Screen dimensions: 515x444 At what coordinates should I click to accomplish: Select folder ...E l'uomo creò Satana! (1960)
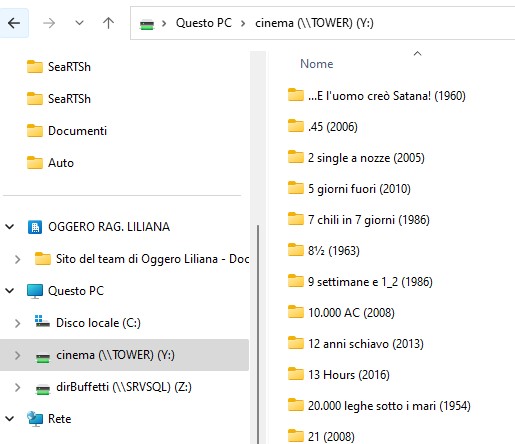click(x=377, y=96)
